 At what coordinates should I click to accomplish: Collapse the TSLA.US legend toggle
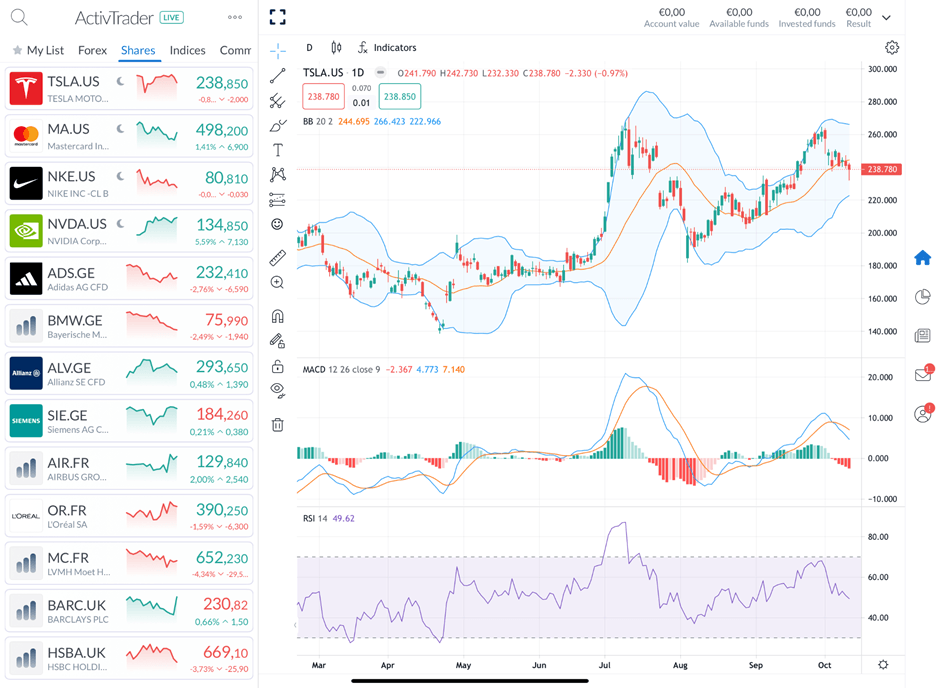(x=380, y=73)
